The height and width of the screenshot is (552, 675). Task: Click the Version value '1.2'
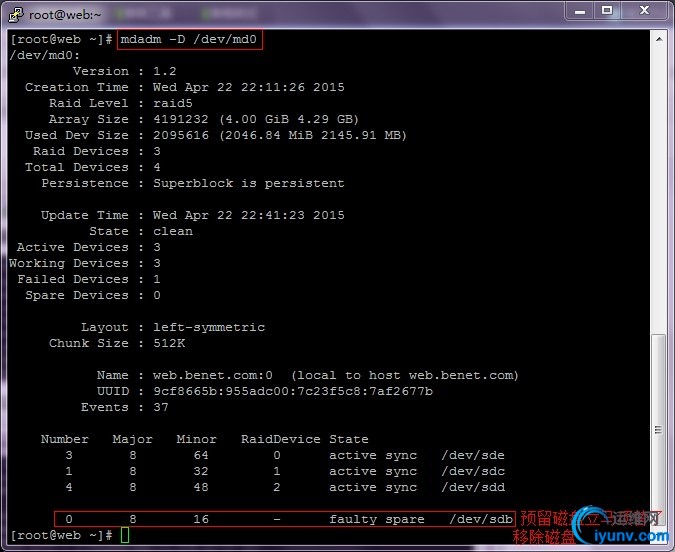(165, 71)
